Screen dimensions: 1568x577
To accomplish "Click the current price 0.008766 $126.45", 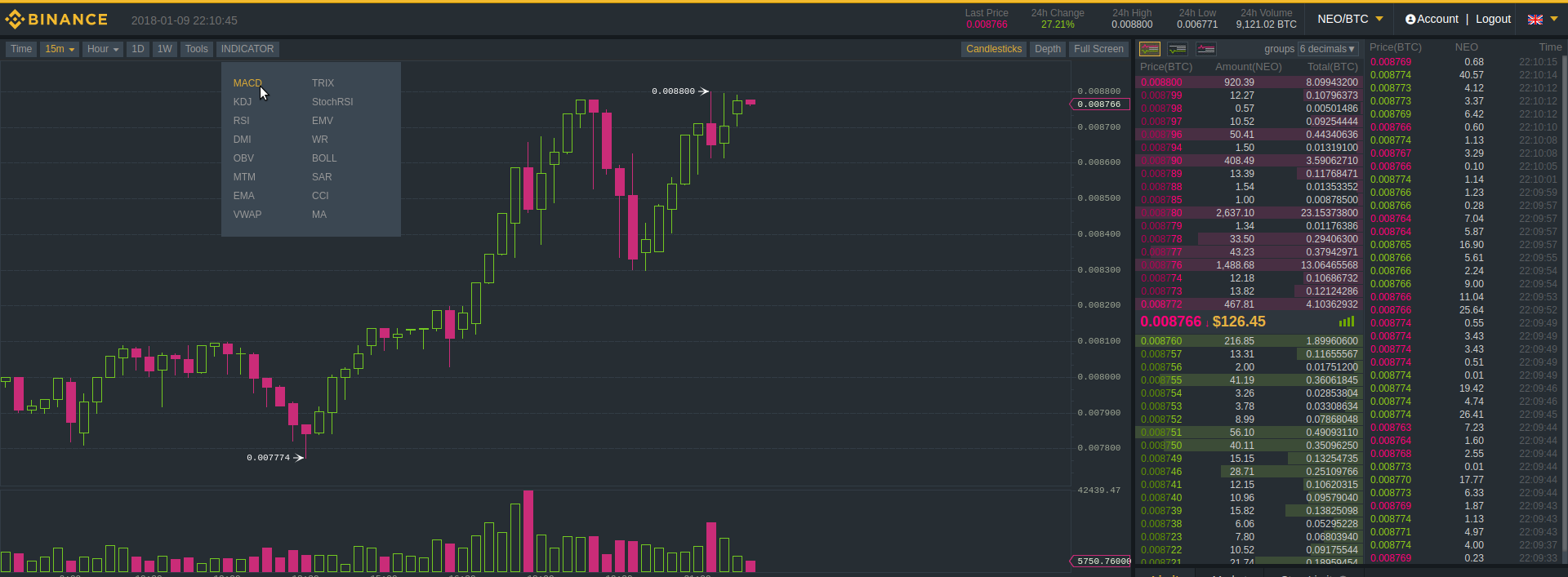I will 1203,322.
